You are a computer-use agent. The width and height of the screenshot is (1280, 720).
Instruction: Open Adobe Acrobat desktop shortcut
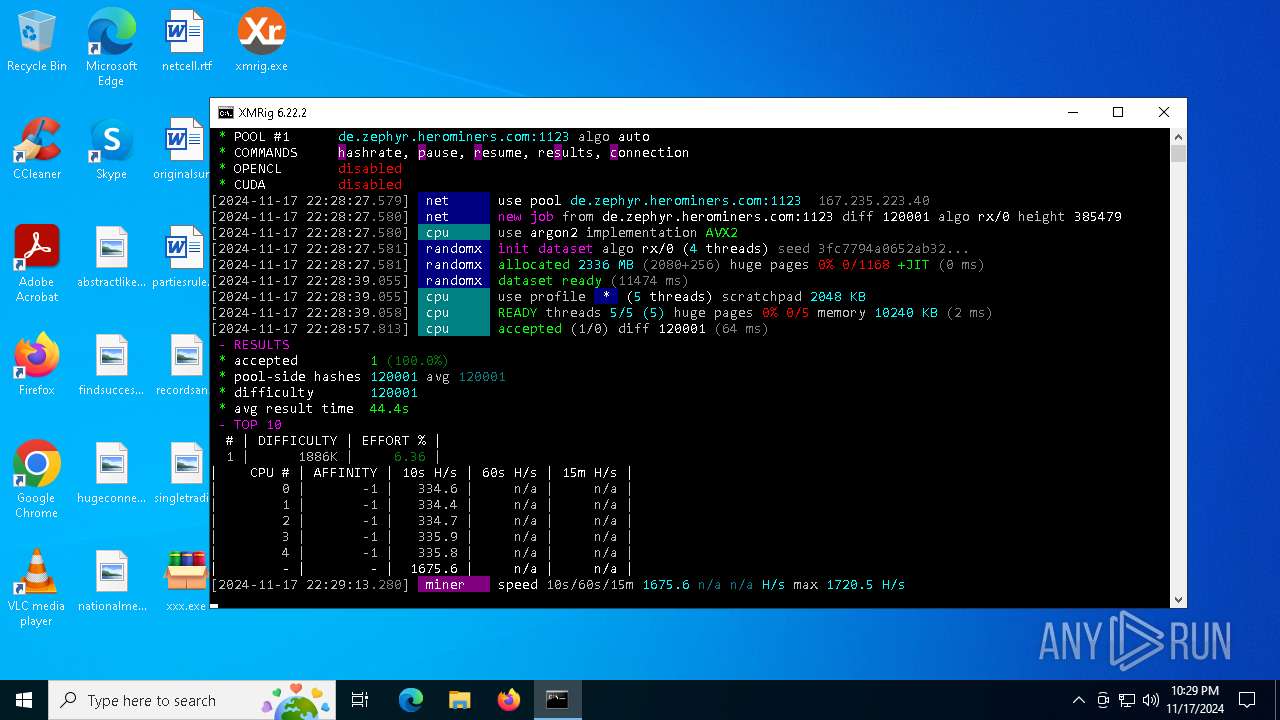(37, 264)
